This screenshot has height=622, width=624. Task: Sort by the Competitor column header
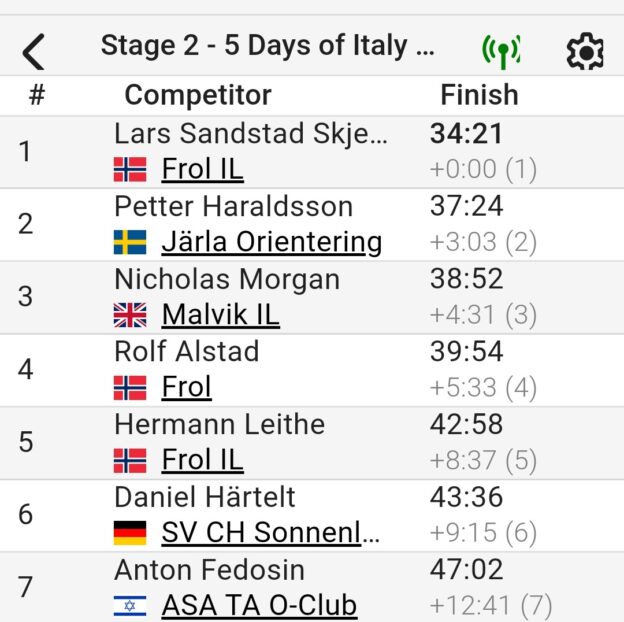[197, 95]
